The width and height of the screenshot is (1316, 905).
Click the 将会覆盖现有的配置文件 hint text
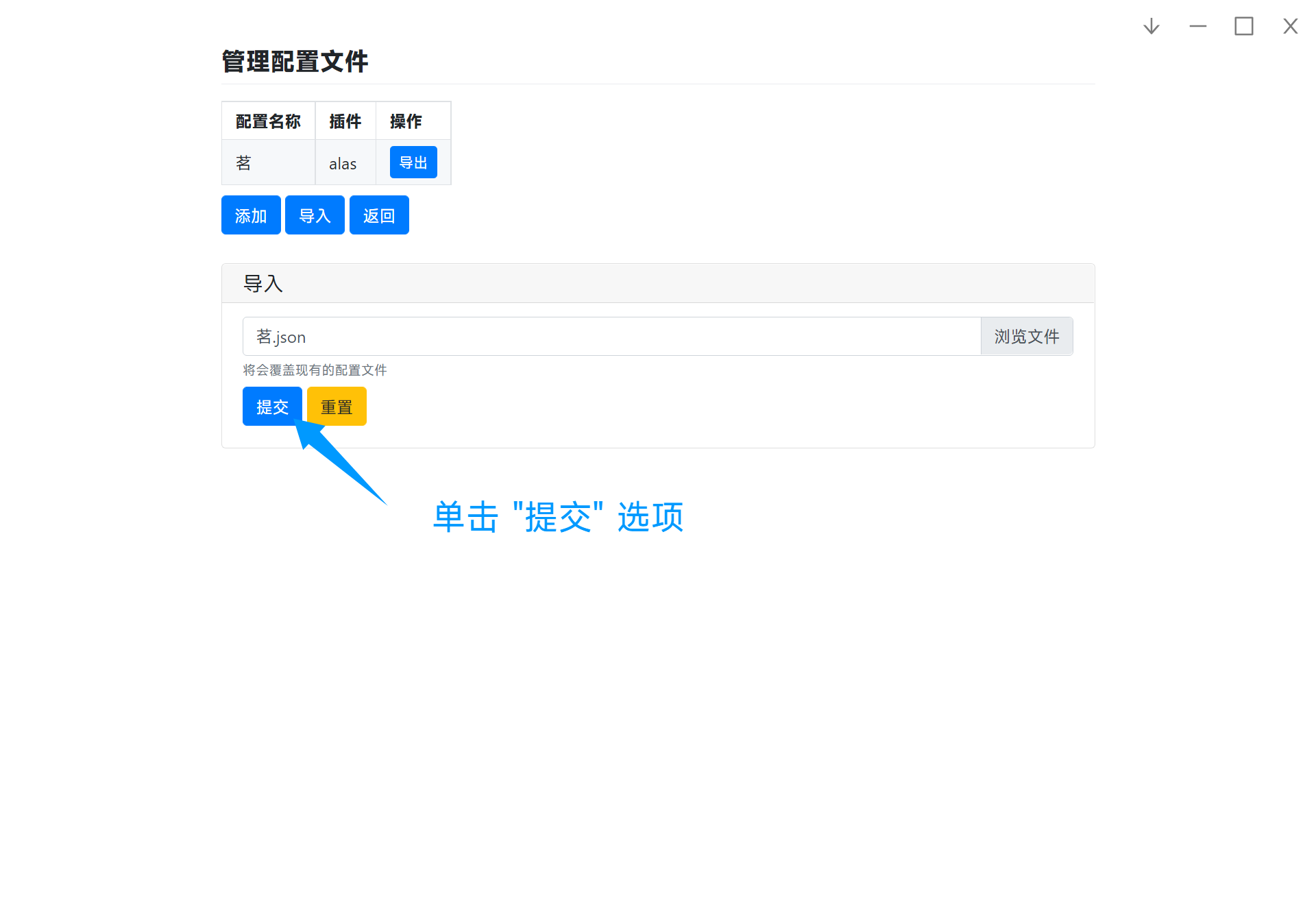click(314, 370)
